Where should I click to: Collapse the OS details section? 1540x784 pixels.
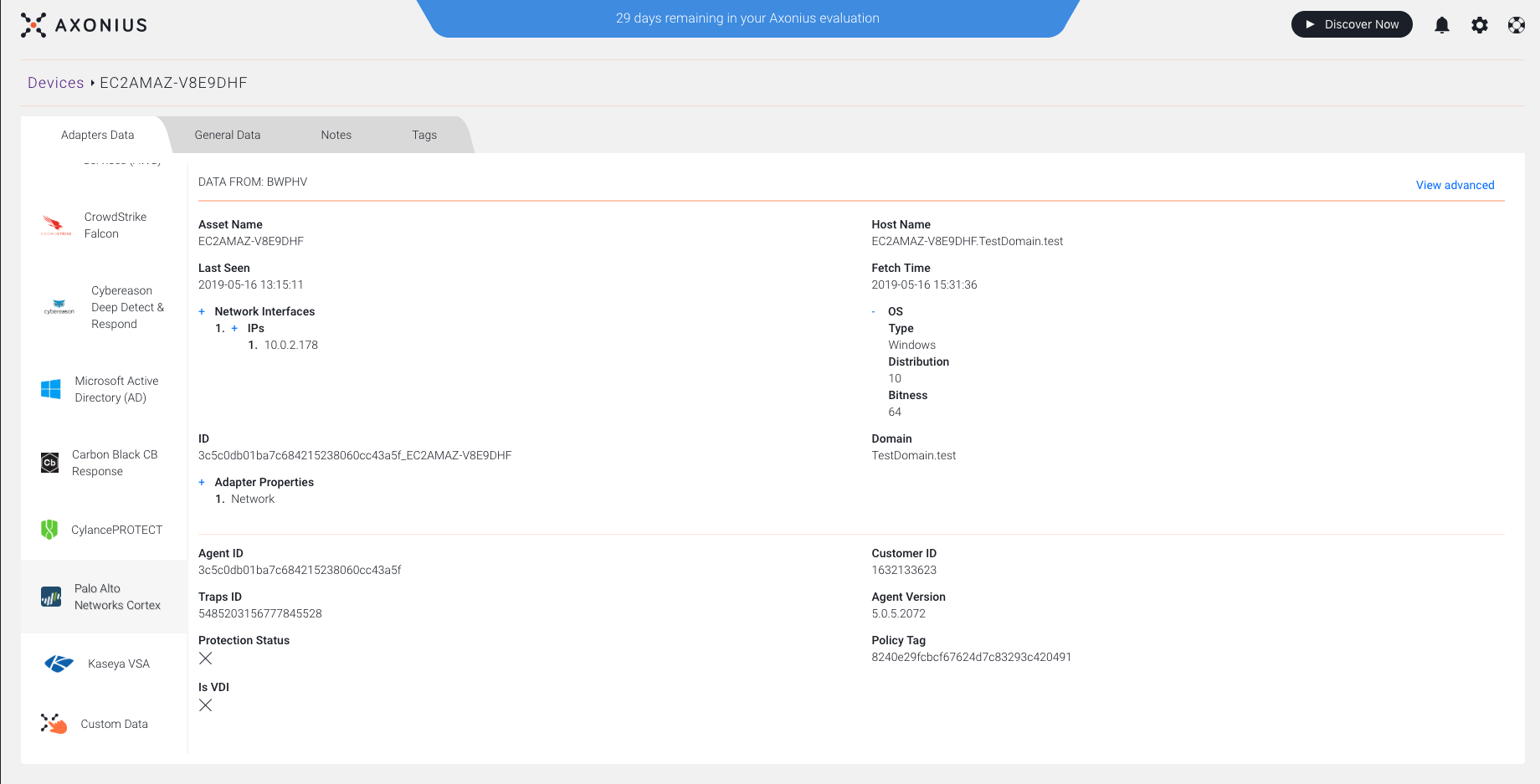point(873,311)
